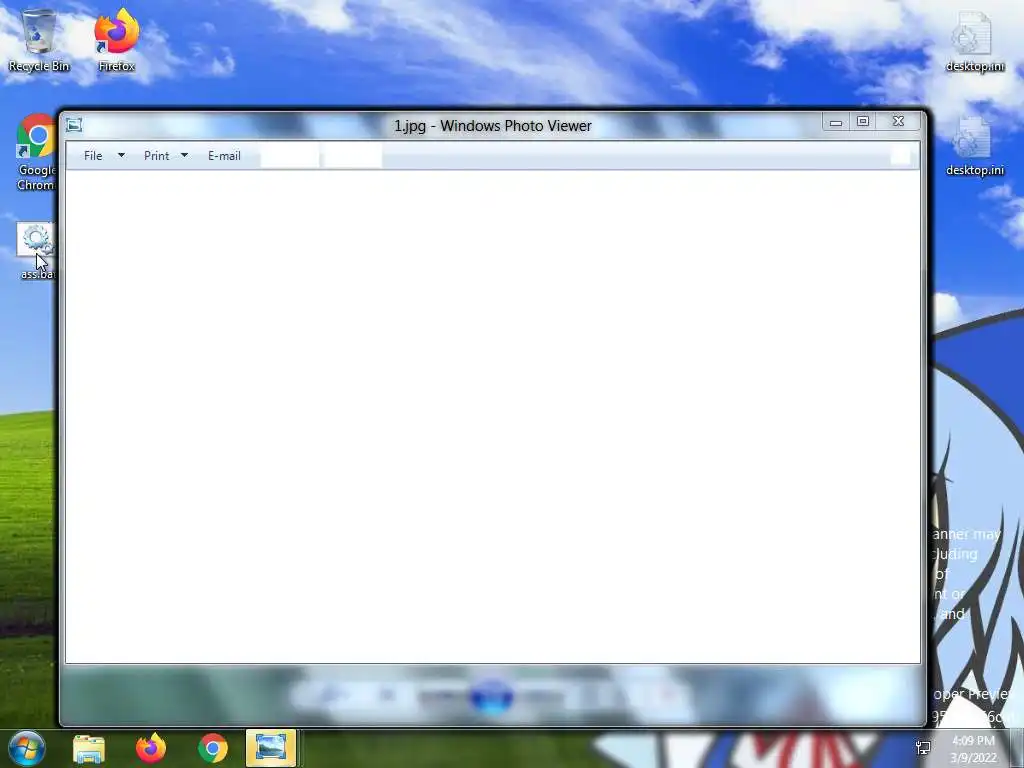Minimize the Windows Photo Viewer window

[x=835, y=122]
